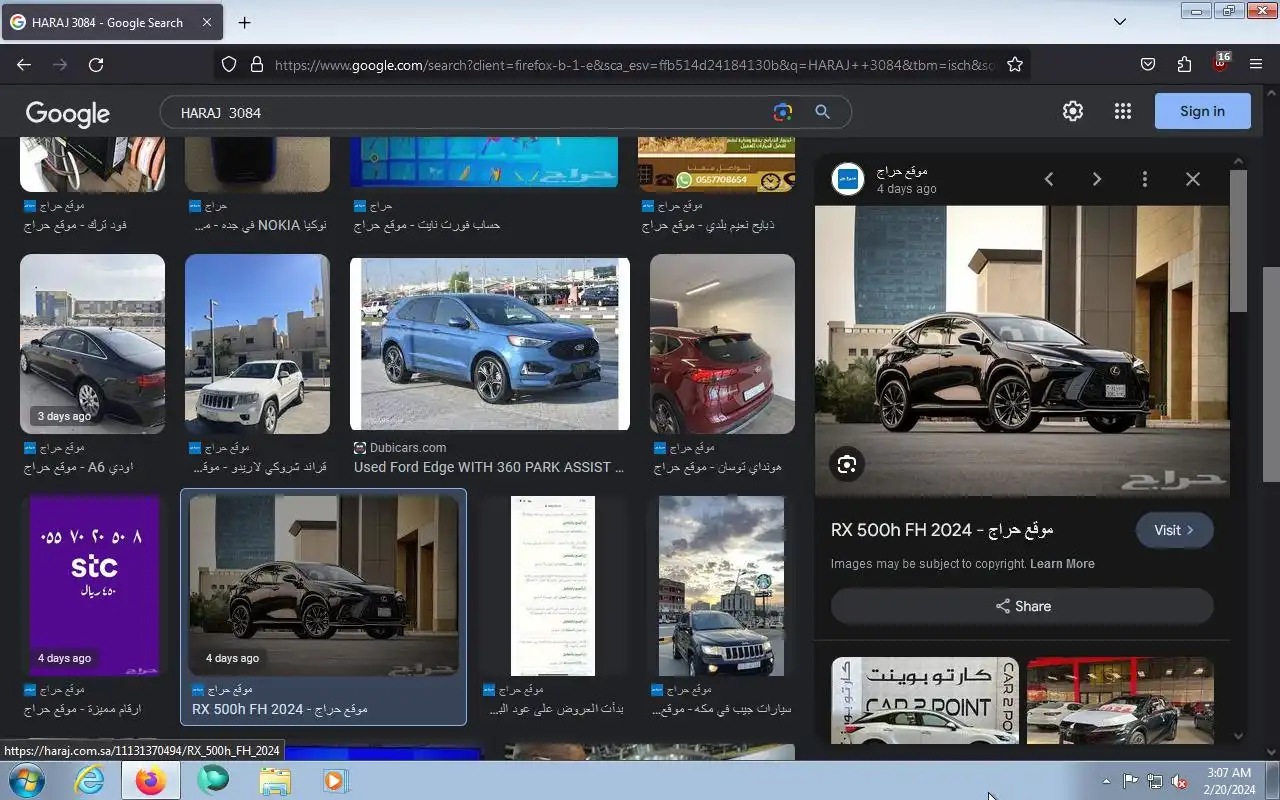Click the preview panel source site icon
Image resolution: width=1280 pixels, height=800 pixels.
(x=848, y=179)
